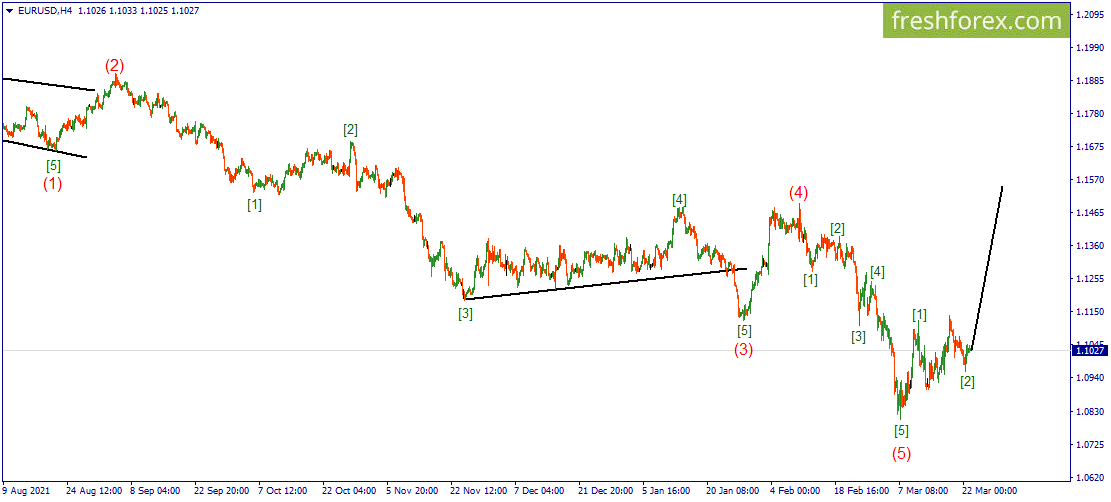This screenshot has height=502, width=1111.
Task: Click the green [5] label above red (3)
Action: (x=744, y=330)
